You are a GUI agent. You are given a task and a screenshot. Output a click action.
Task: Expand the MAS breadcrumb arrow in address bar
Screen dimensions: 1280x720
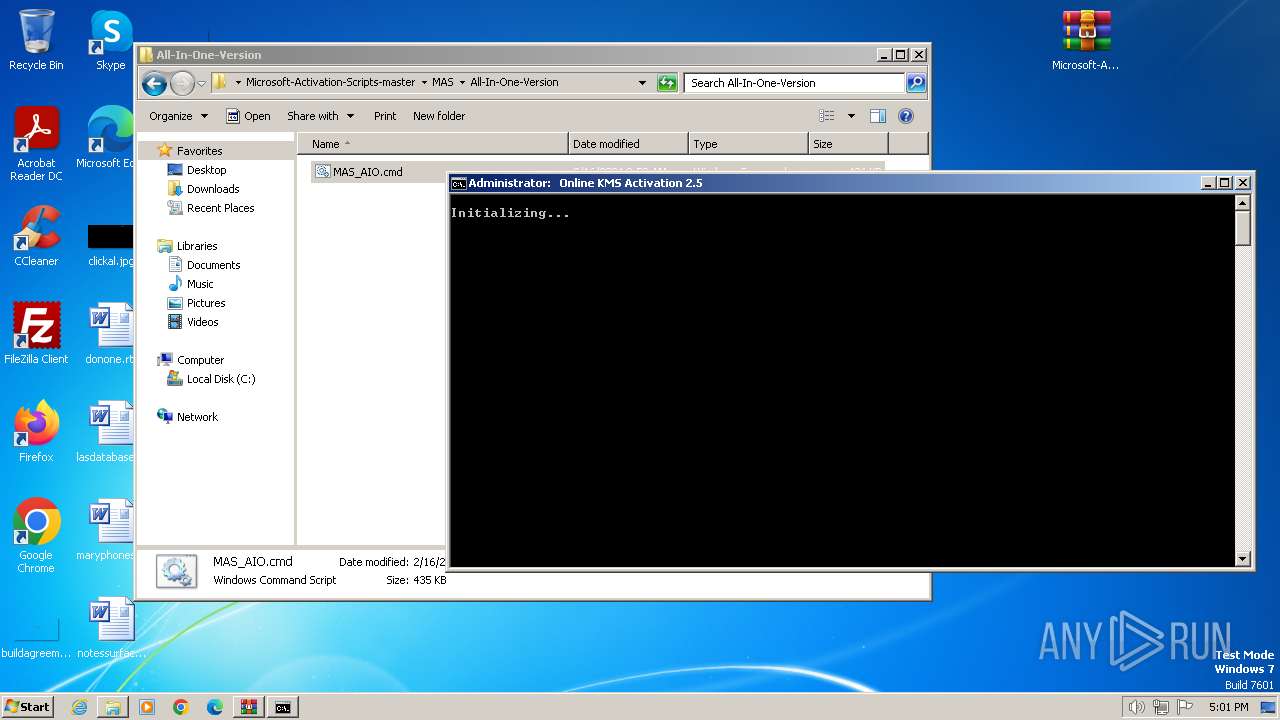click(462, 83)
